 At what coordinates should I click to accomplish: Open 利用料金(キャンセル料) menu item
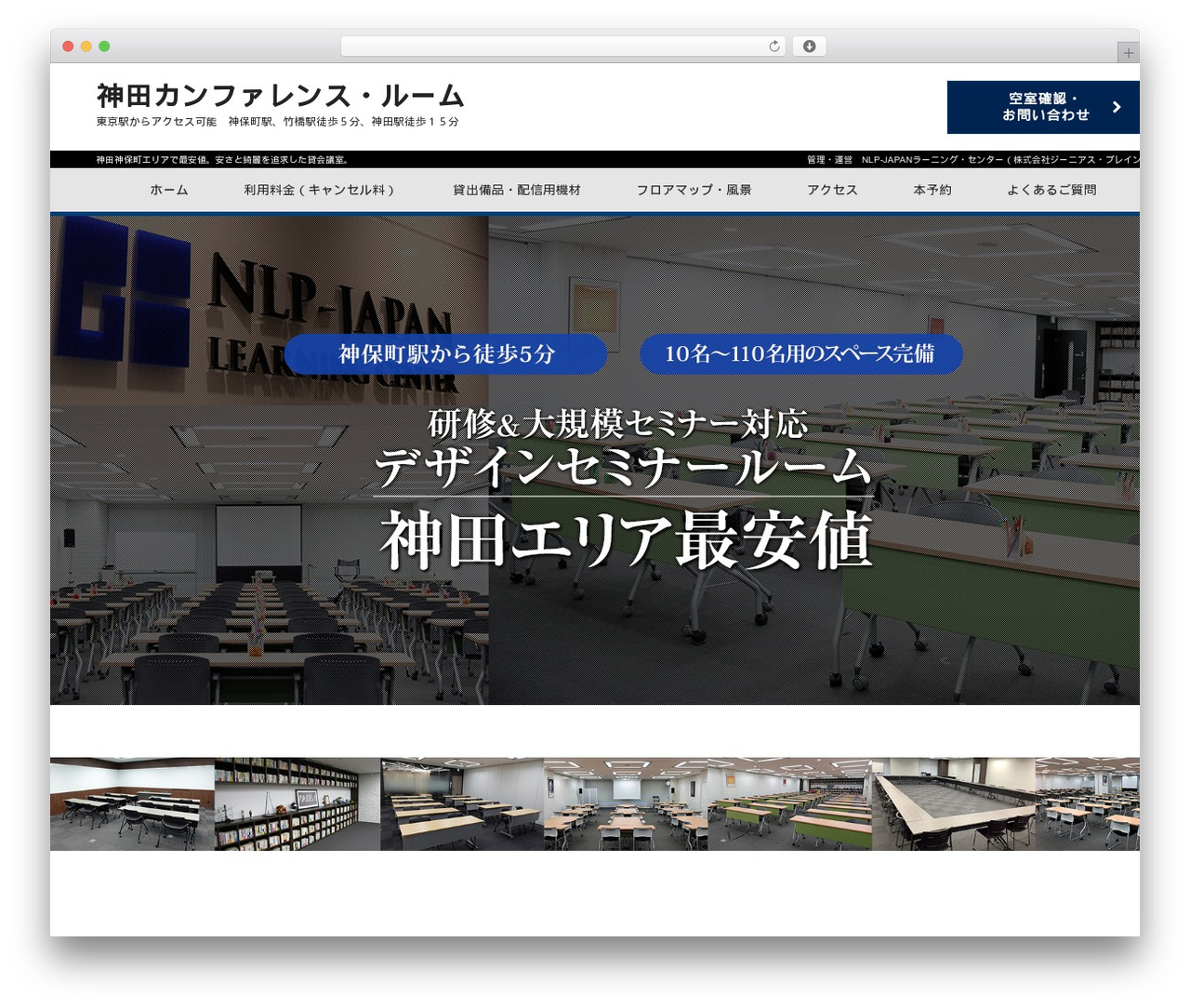(x=320, y=190)
